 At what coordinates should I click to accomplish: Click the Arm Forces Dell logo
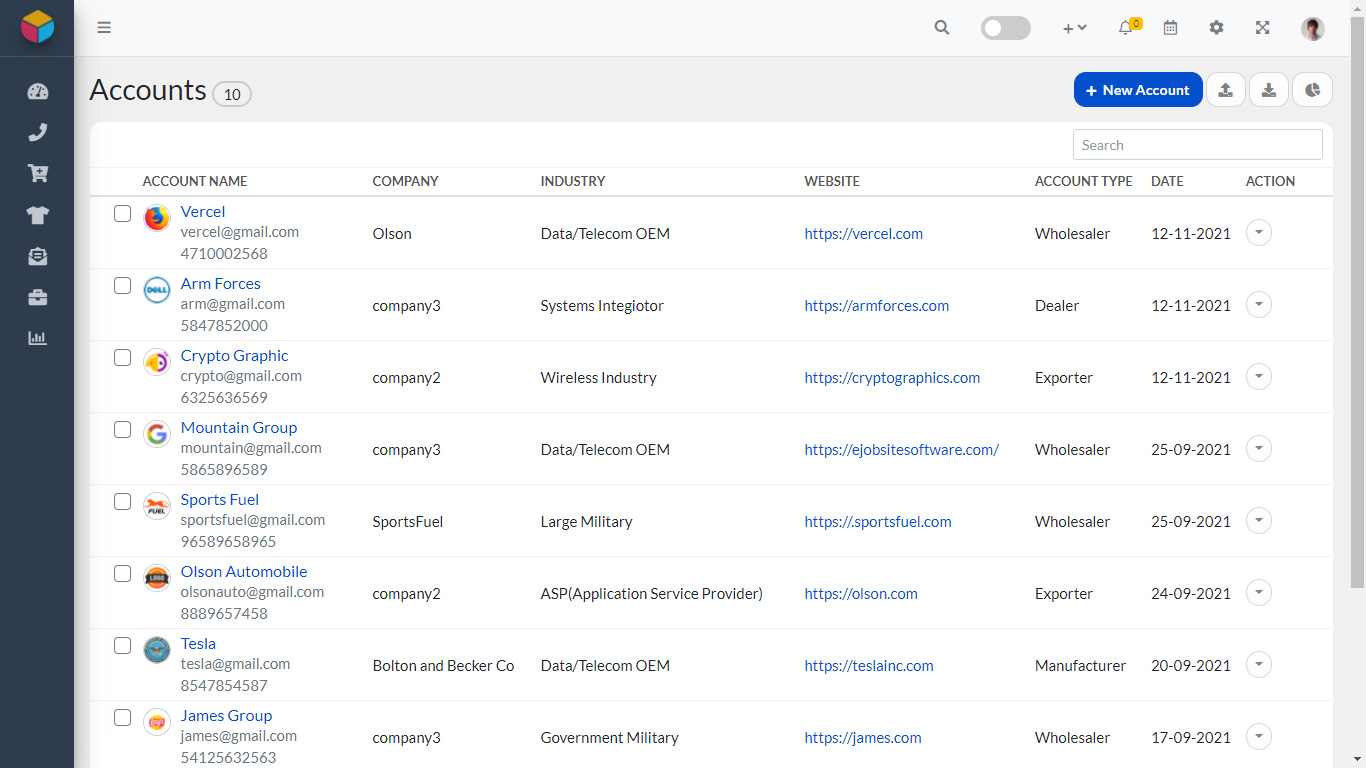[157, 290]
